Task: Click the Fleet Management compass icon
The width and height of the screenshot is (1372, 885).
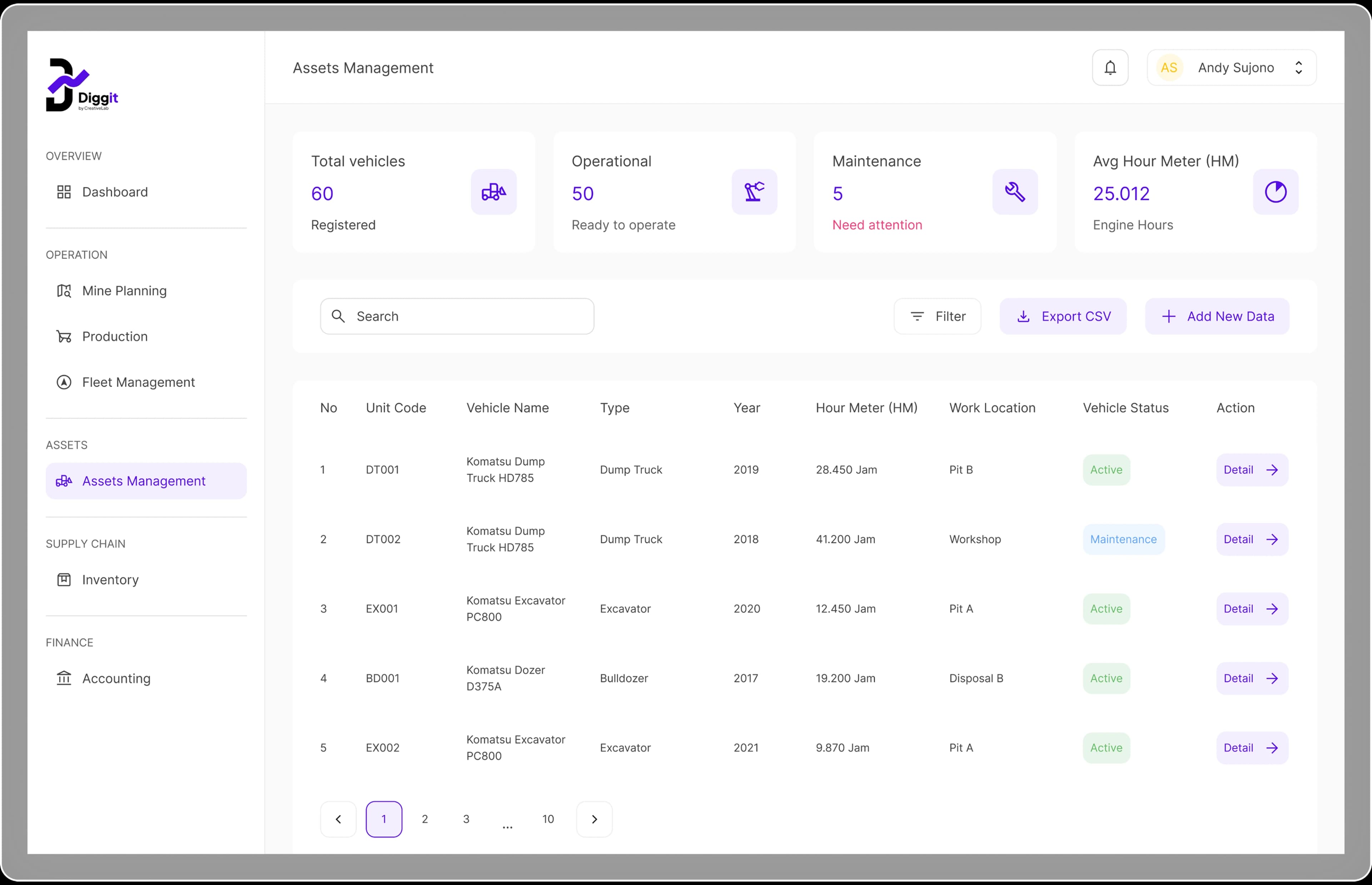Action: [x=64, y=382]
